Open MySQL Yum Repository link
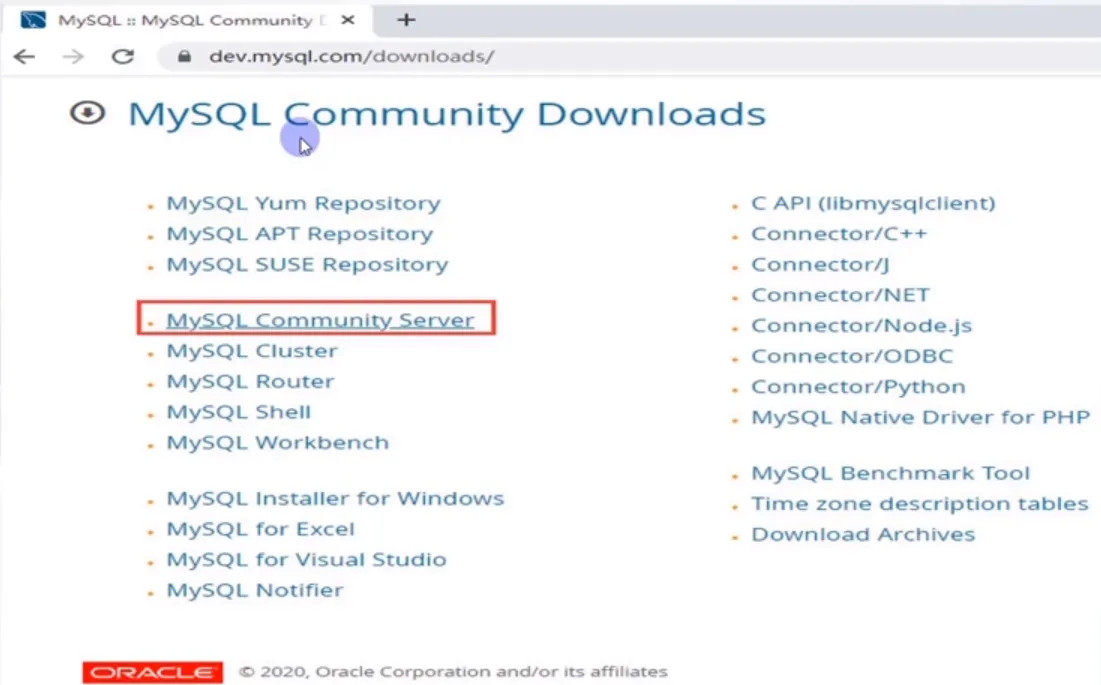The image size is (1101, 685). pos(303,204)
